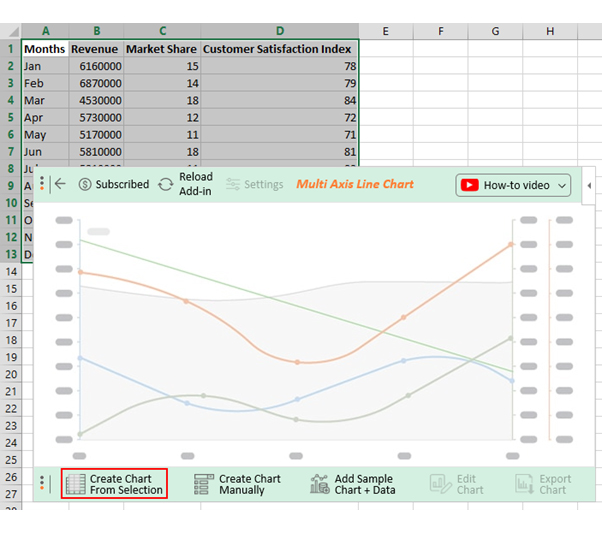Click the Subscribed dollar icon
This screenshot has height=533, width=602.
pos(85,184)
